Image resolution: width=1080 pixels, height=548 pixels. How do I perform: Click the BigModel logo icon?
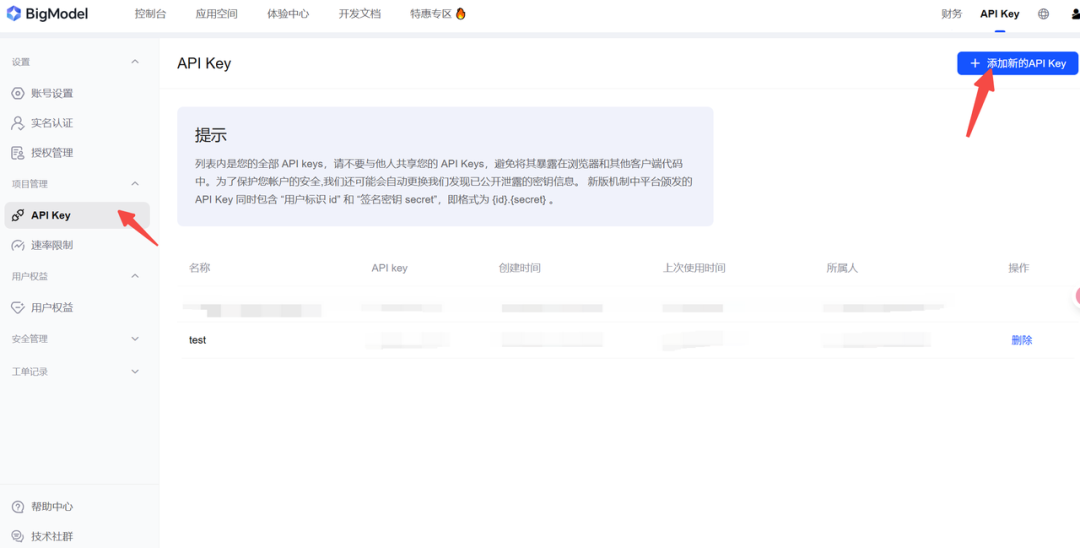point(14,14)
